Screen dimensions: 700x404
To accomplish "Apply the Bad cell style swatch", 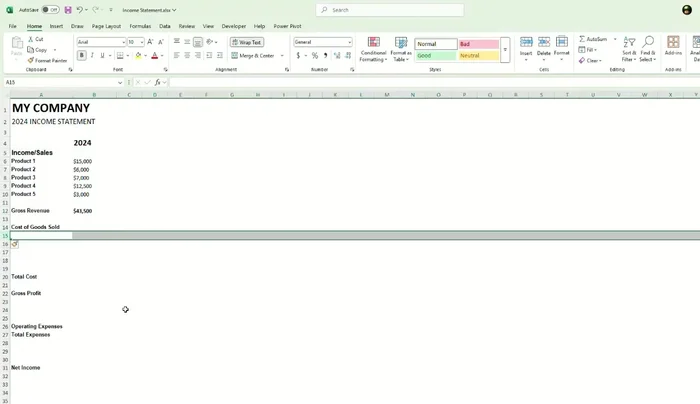I will pos(478,44).
